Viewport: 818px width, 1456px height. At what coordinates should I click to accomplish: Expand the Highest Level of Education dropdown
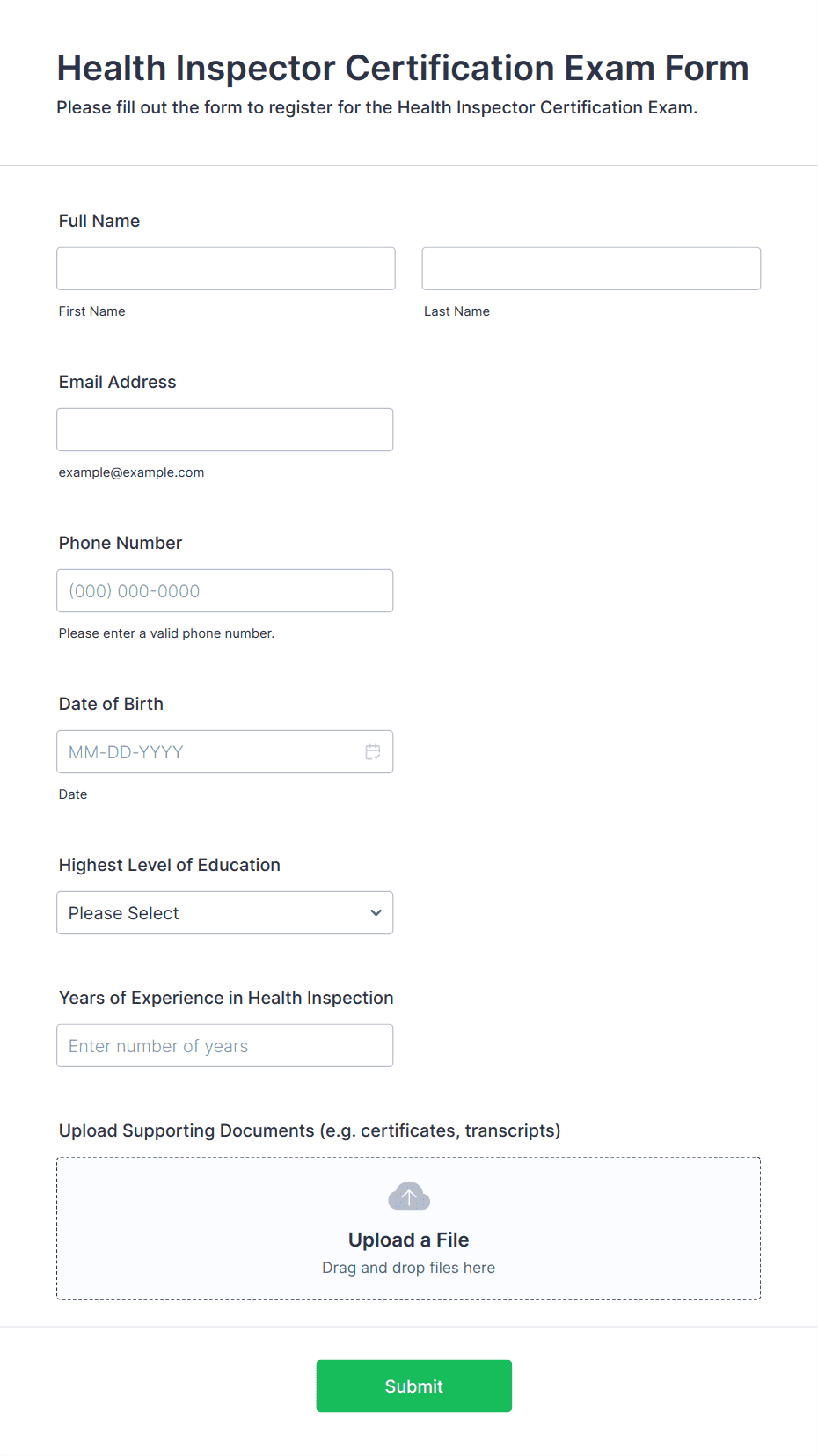[x=225, y=913]
